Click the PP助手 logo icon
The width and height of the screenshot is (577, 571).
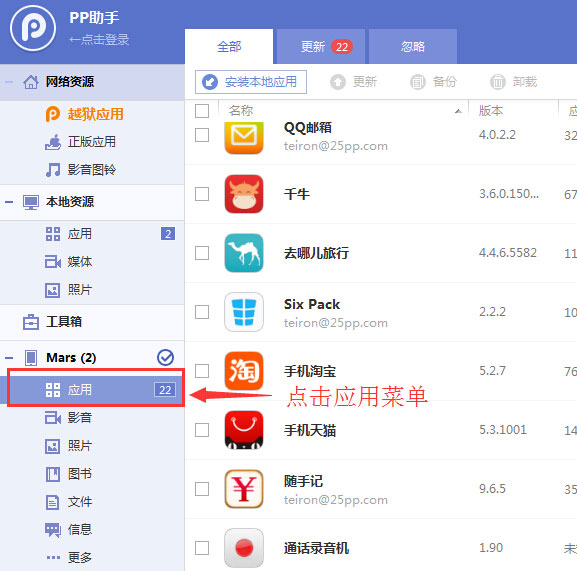pyautogui.click(x=33, y=28)
